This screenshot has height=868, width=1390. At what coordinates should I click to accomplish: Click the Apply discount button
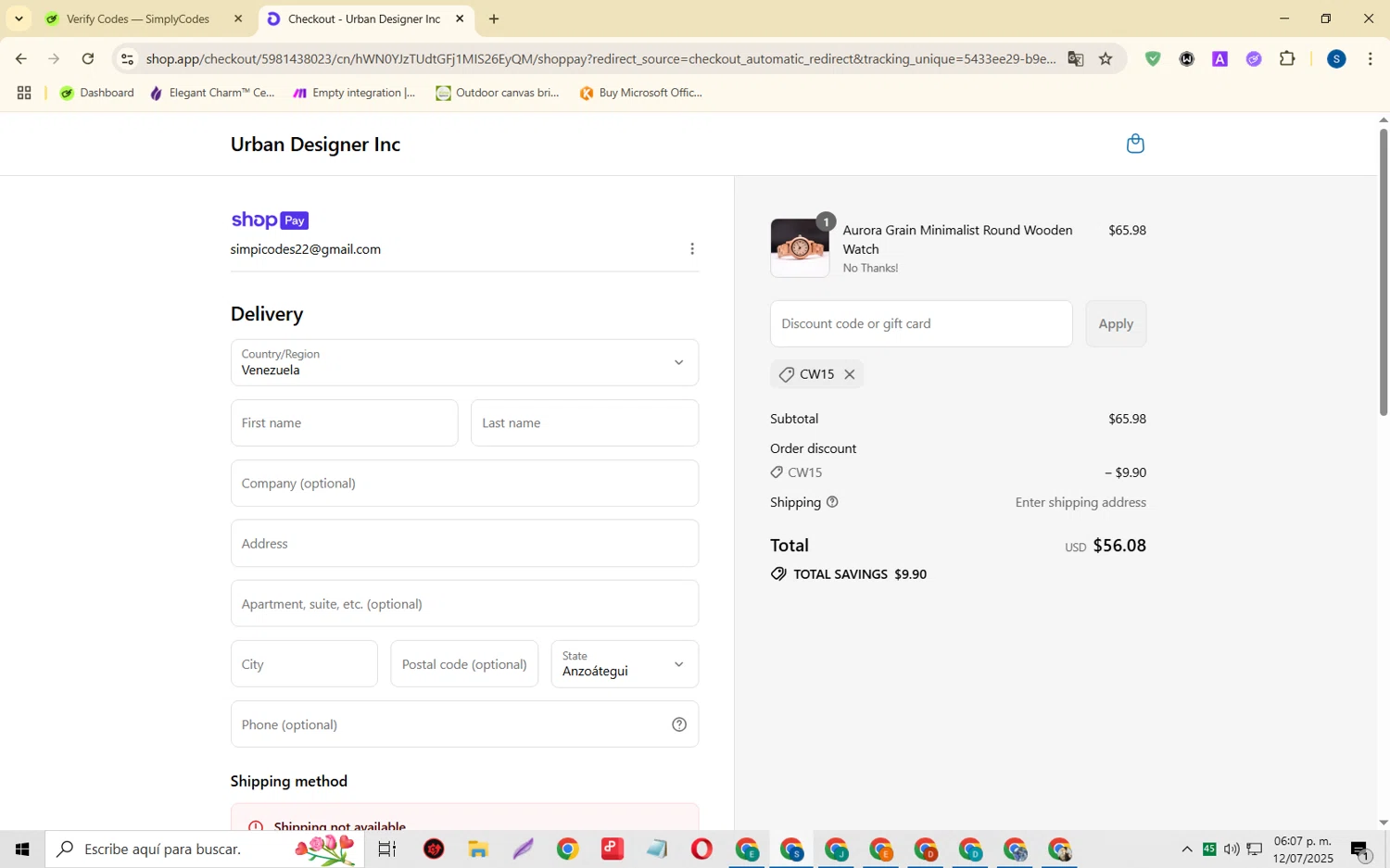point(1116,323)
